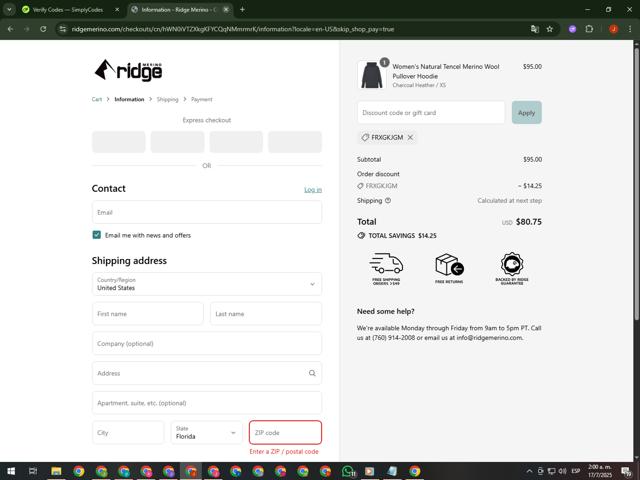Image resolution: width=640 pixels, height=480 pixels.
Task: Go to Cart breadcrumb
Action: [97, 99]
